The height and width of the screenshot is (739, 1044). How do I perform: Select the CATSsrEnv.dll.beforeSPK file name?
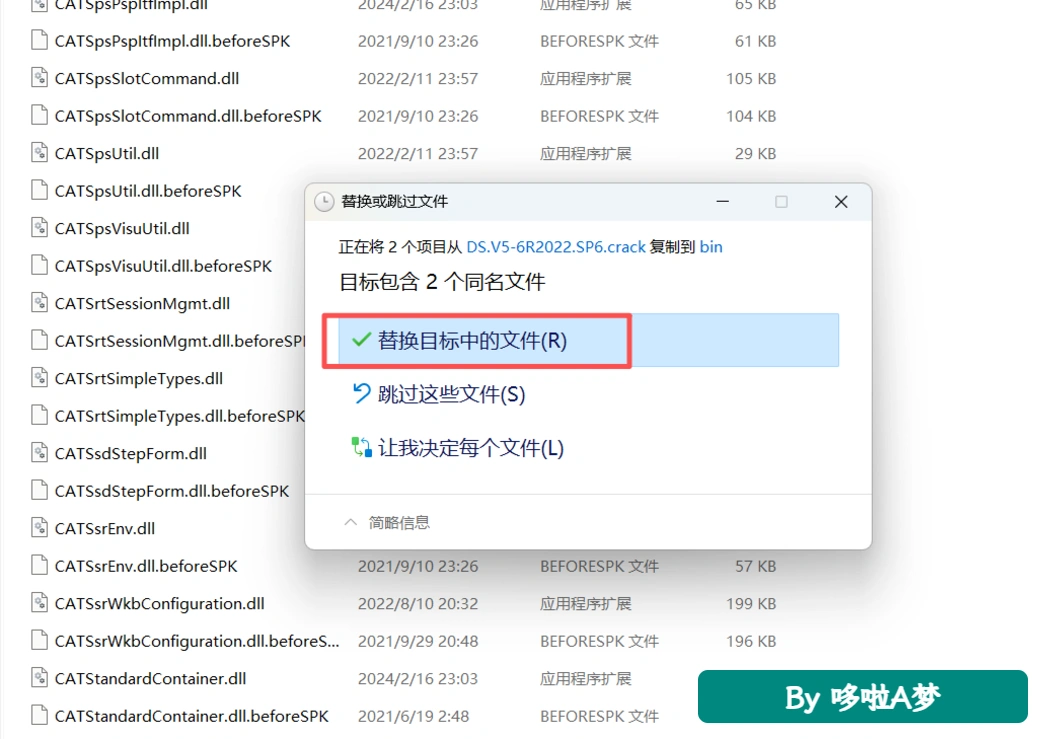pos(146,566)
